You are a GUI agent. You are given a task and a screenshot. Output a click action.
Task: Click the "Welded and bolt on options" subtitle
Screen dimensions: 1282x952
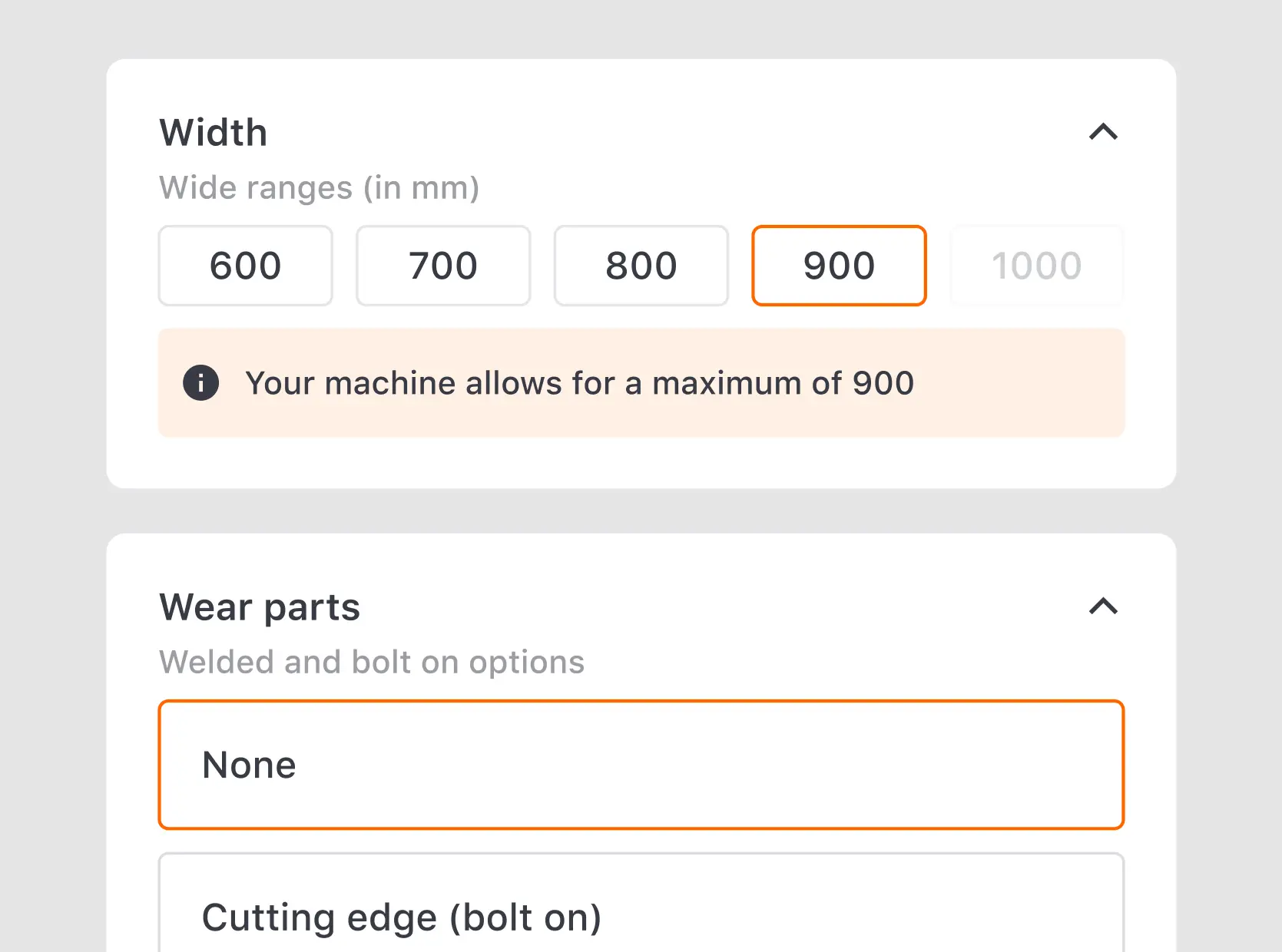tap(372, 662)
